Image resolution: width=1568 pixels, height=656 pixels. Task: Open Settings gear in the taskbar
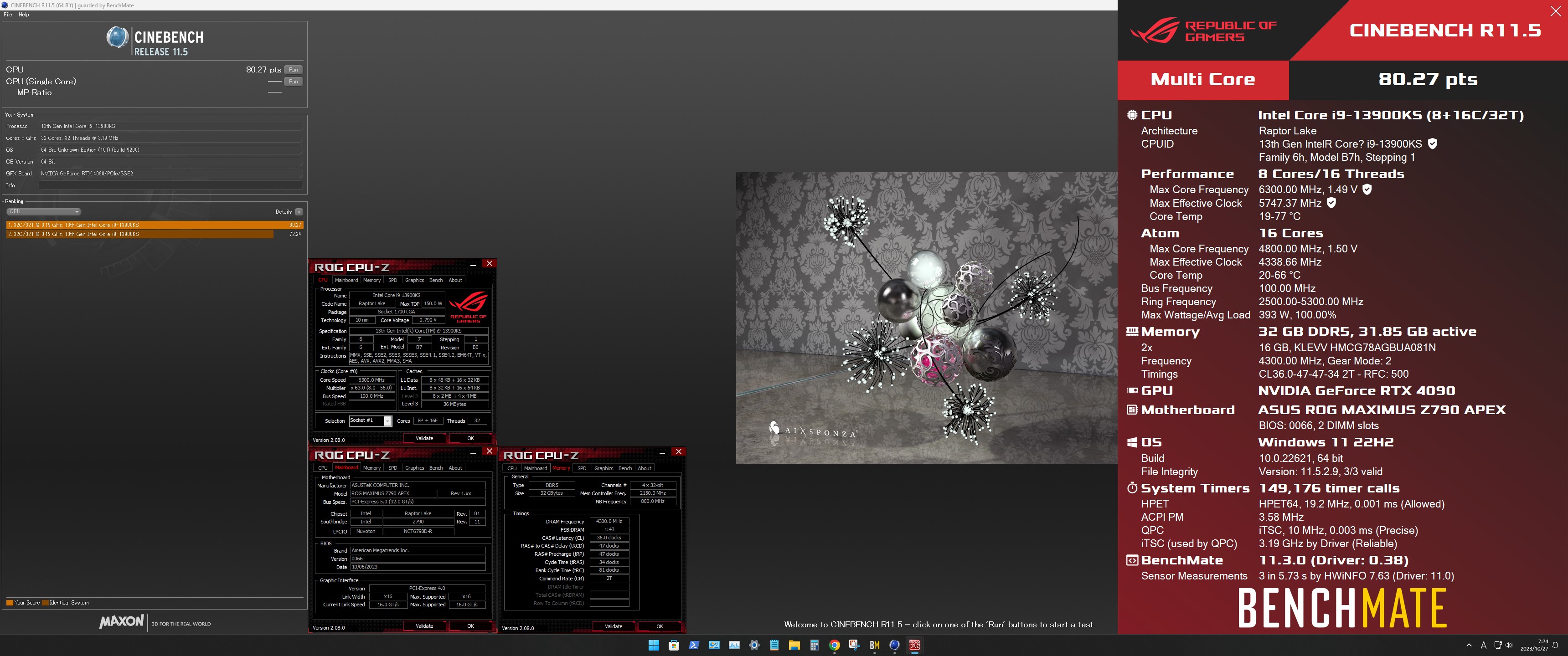tap(754, 645)
